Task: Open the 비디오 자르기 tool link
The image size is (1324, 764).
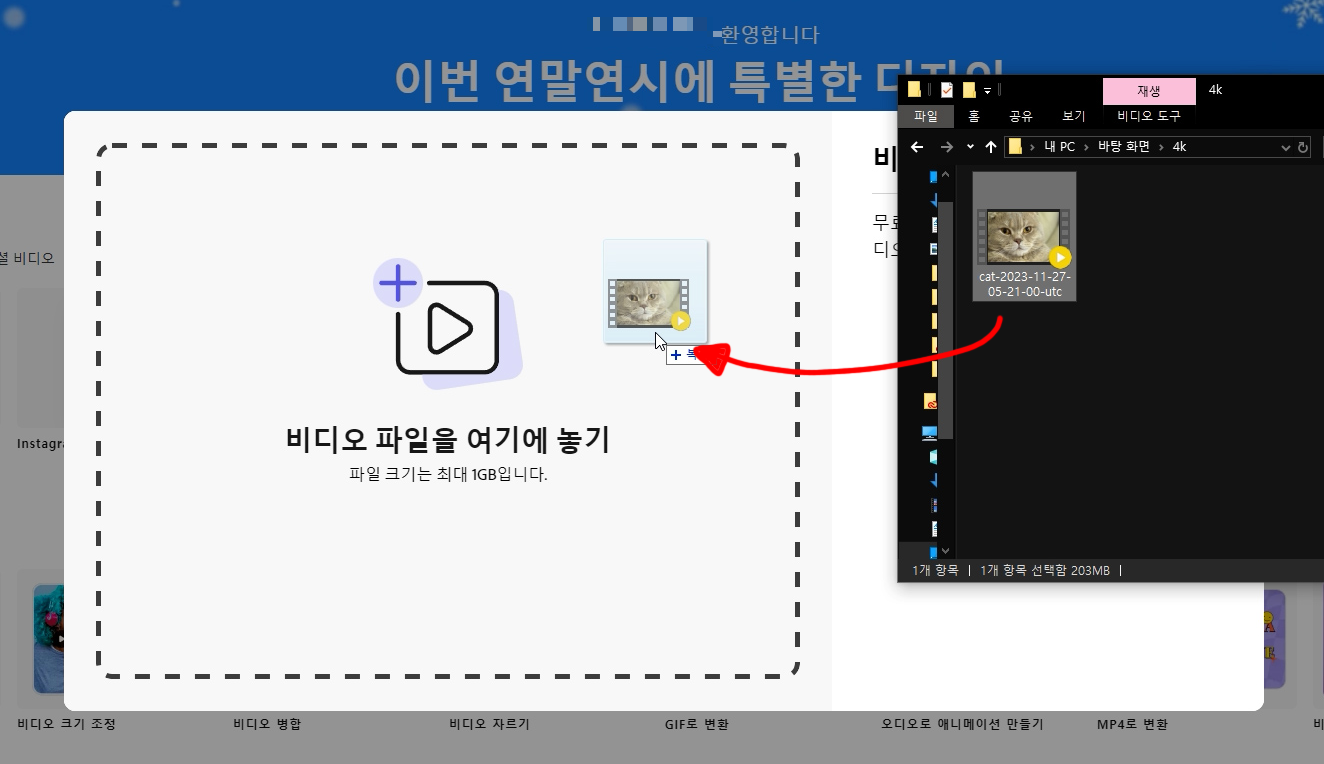Action: pyautogui.click(x=487, y=724)
